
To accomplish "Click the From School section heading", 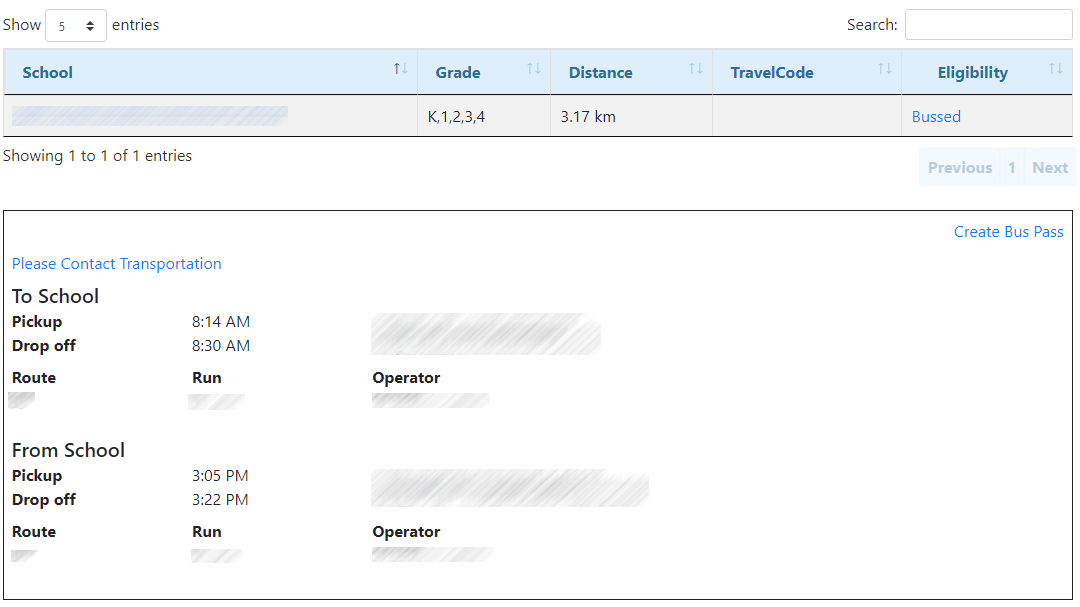I will click(68, 450).
